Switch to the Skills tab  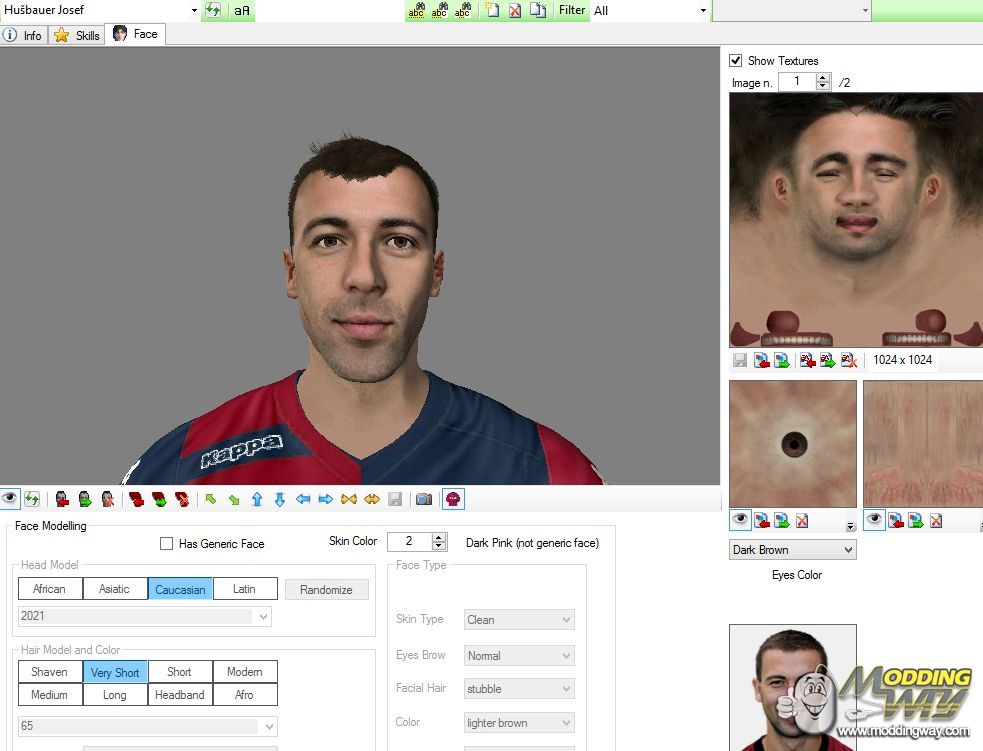(x=78, y=35)
